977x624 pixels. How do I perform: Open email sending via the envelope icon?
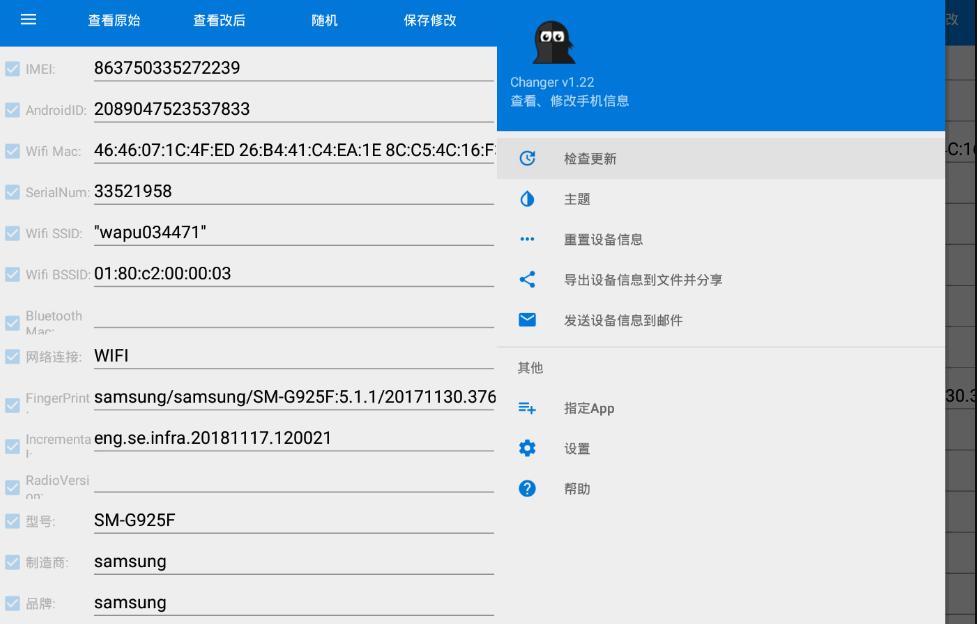528,319
